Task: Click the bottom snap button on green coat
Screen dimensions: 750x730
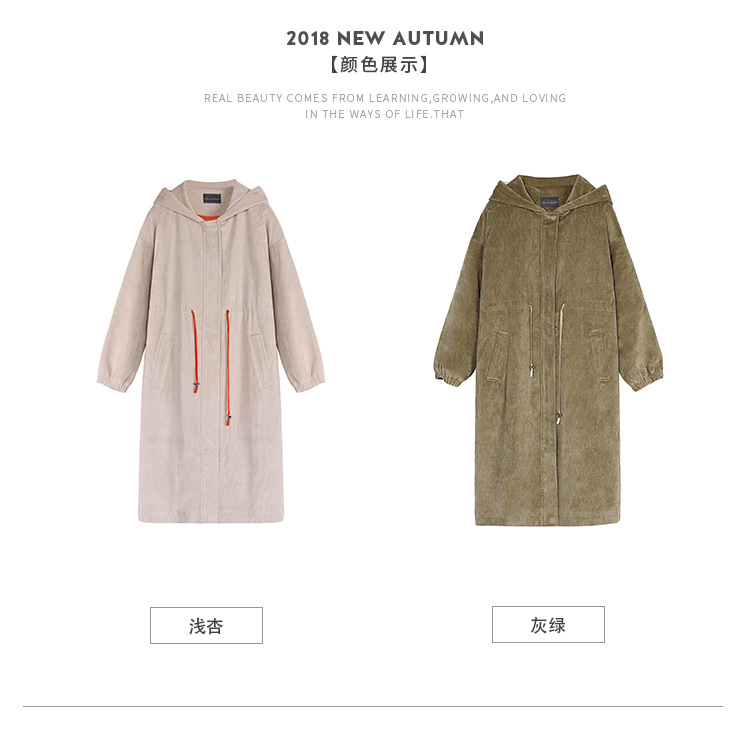Action: pyautogui.click(x=549, y=520)
